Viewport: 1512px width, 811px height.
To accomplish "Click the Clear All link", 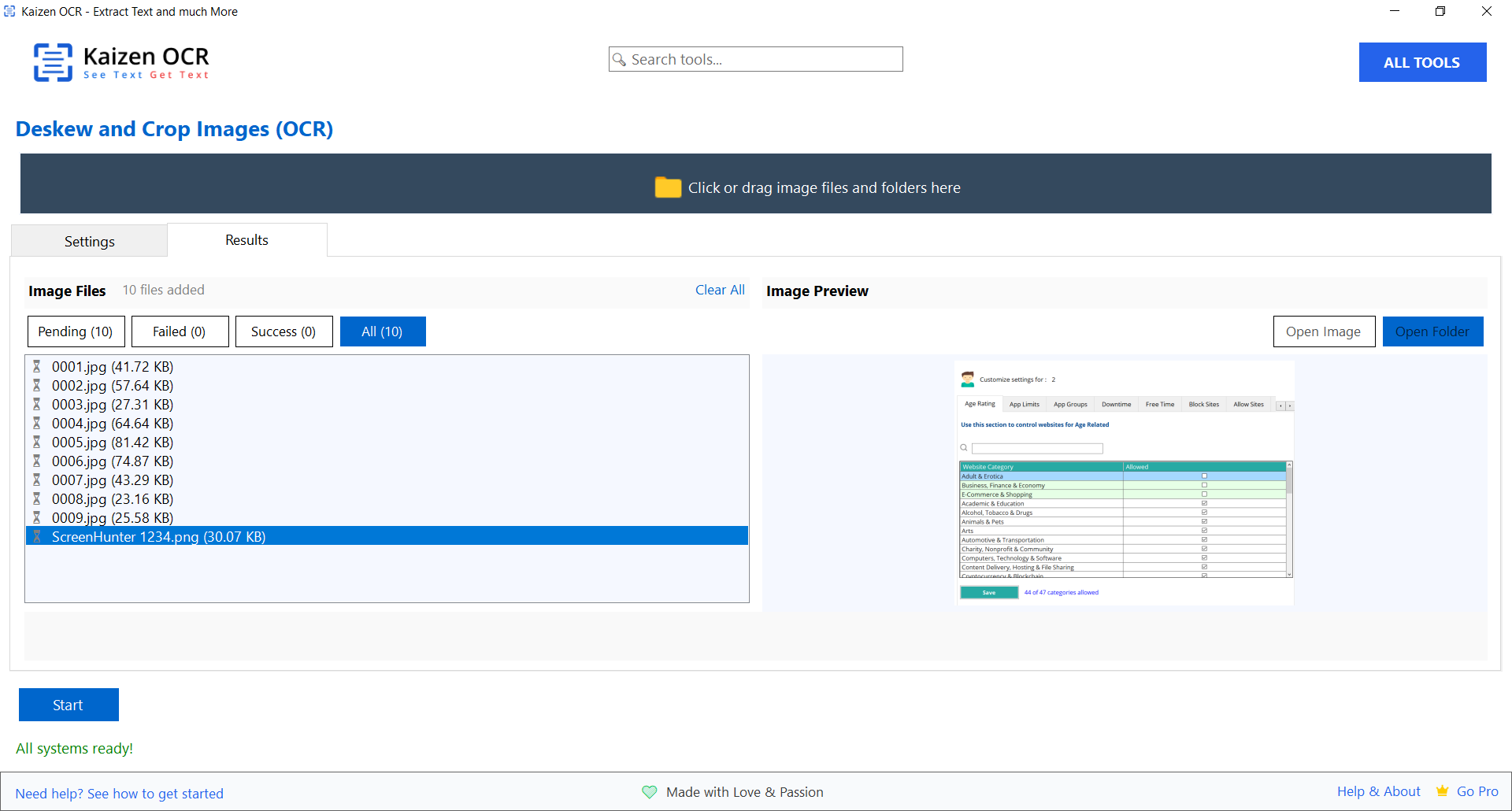I will click(x=719, y=290).
